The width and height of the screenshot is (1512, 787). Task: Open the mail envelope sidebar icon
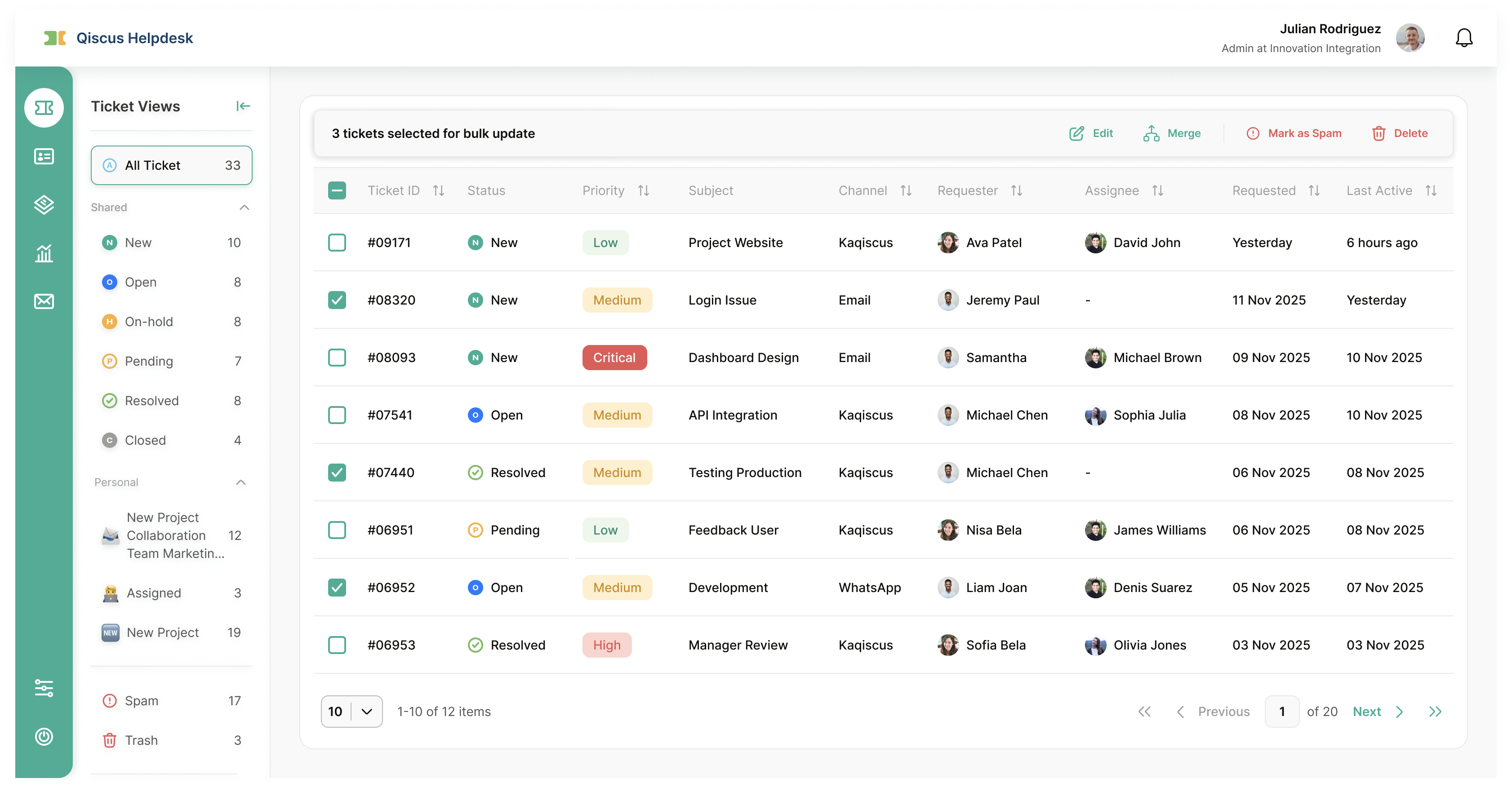pos(44,301)
